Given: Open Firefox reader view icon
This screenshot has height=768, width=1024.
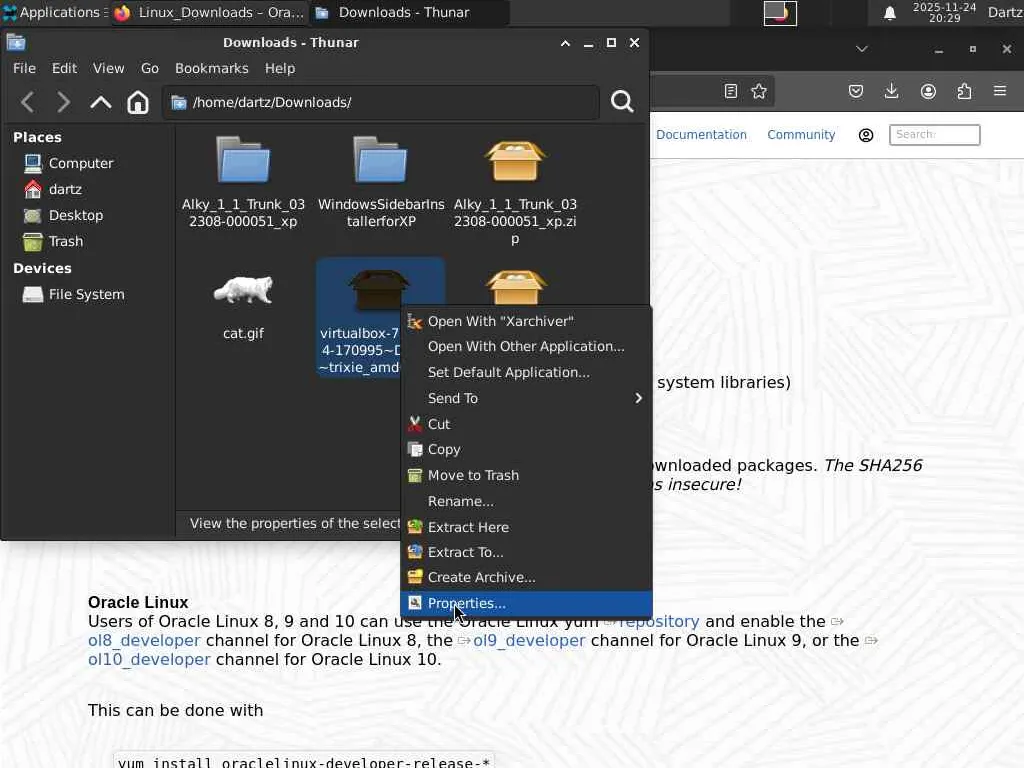Looking at the screenshot, I should click(731, 91).
